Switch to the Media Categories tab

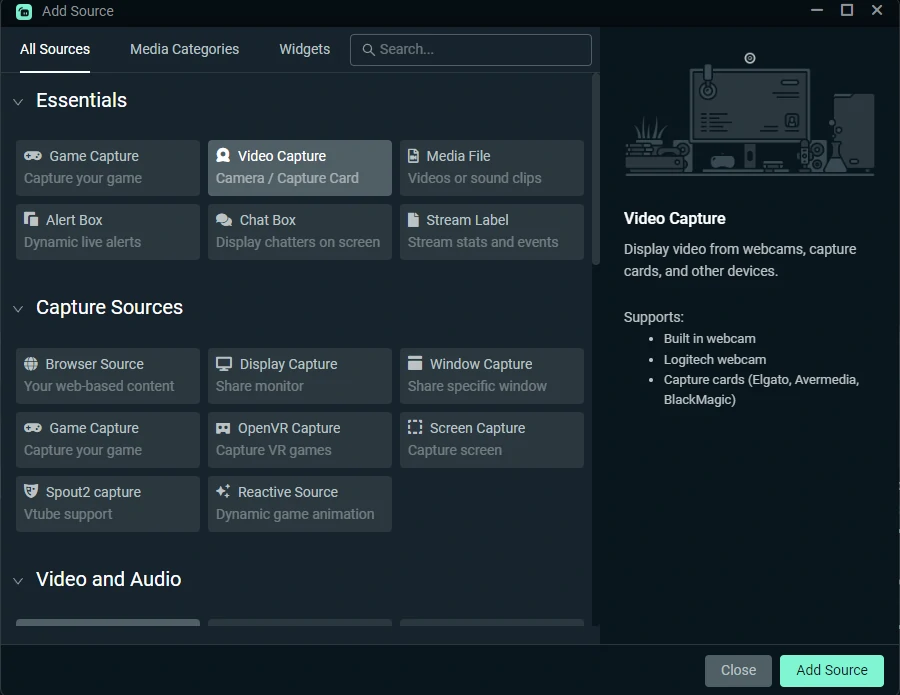coord(184,49)
